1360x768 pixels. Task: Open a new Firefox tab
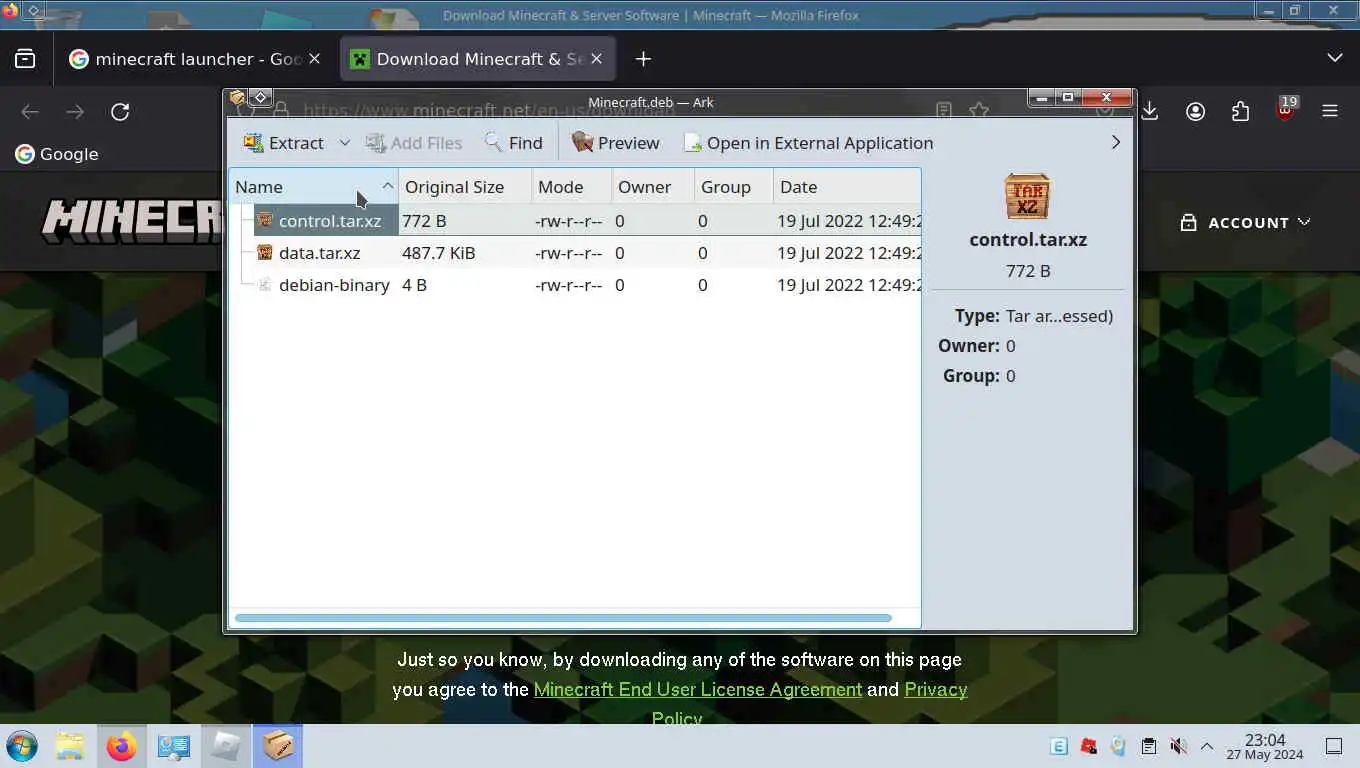643,59
